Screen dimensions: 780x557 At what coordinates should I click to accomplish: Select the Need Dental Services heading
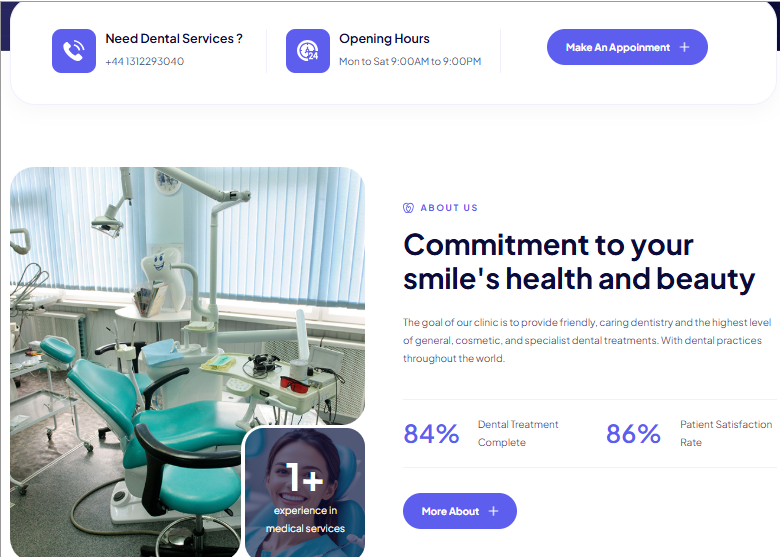click(174, 39)
